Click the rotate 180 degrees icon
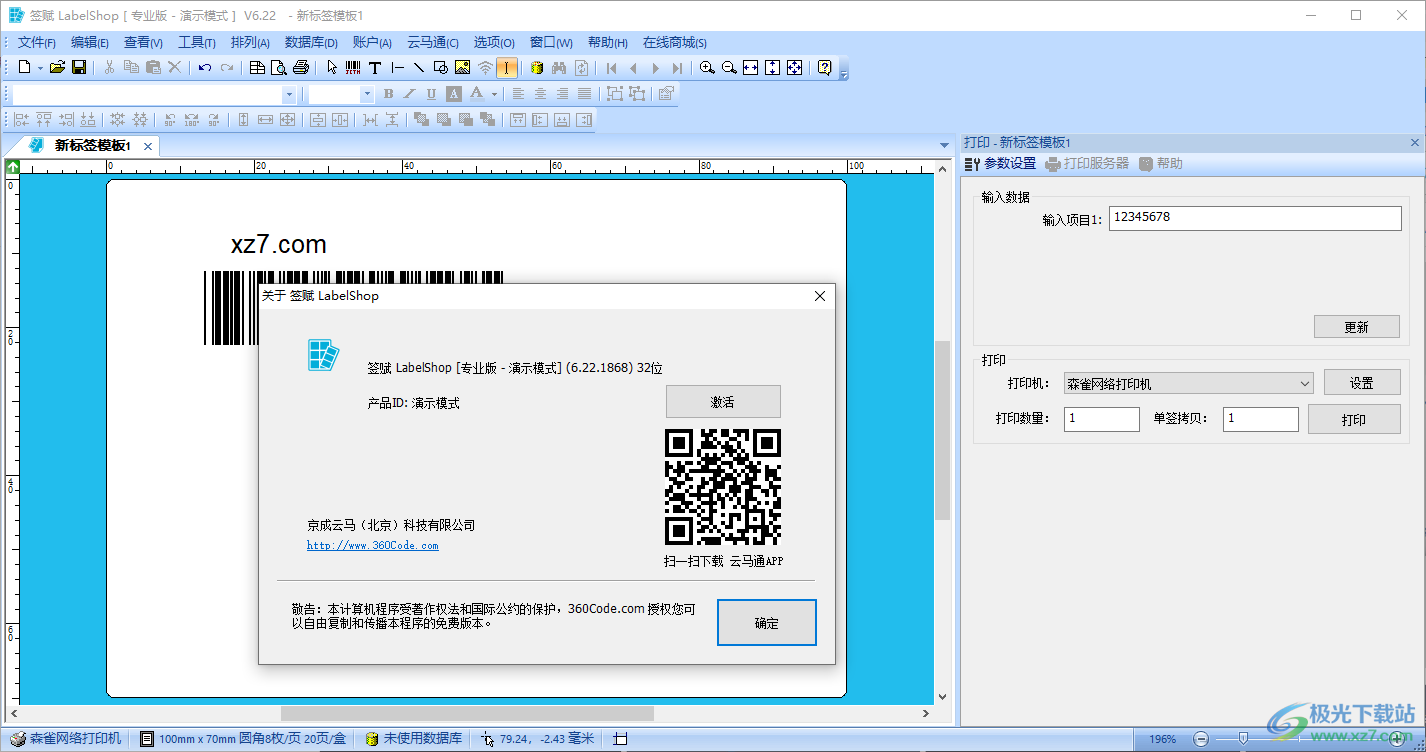This screenshot has width=1426, height=752. click(191, 120)
